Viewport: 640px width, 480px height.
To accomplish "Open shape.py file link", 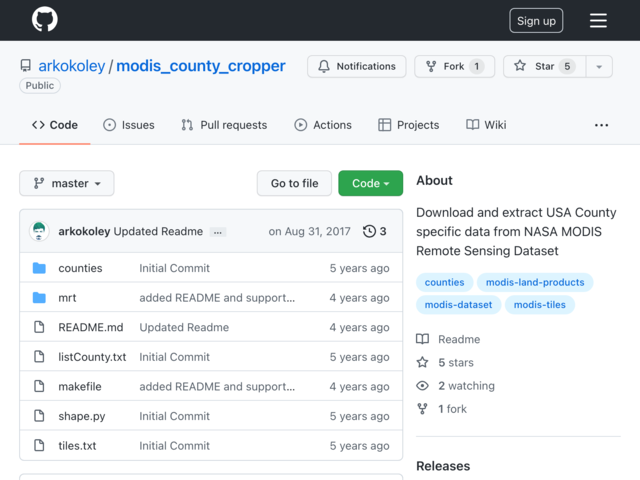I will pyautogui.click(x=82, y=416).
